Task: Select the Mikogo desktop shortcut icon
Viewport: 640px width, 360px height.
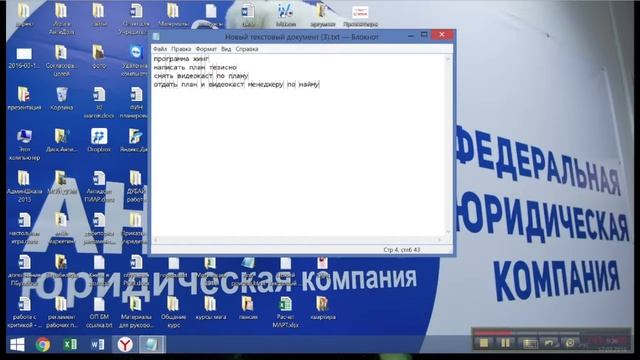Action: click(x=285, y=15)
